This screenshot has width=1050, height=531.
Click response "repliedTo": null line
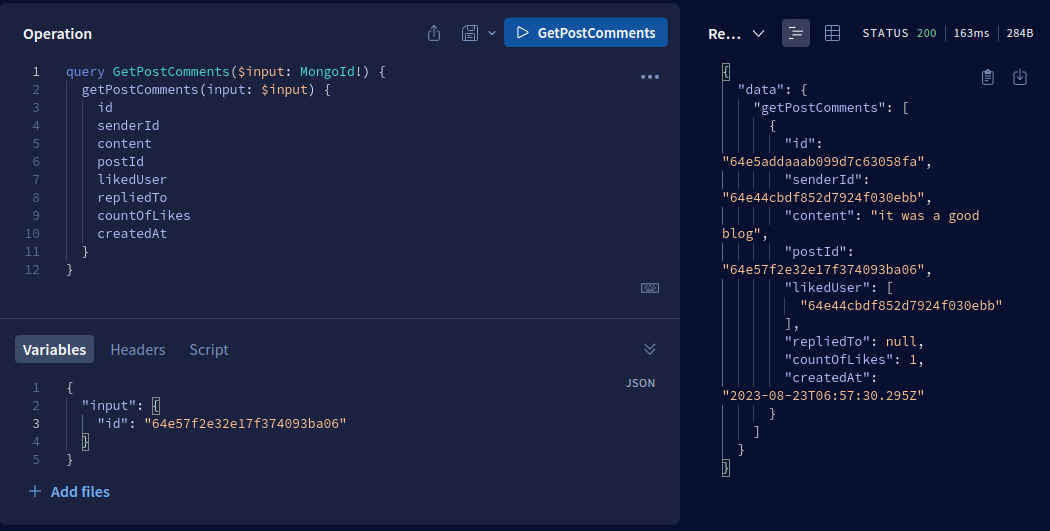coord(854,342)
